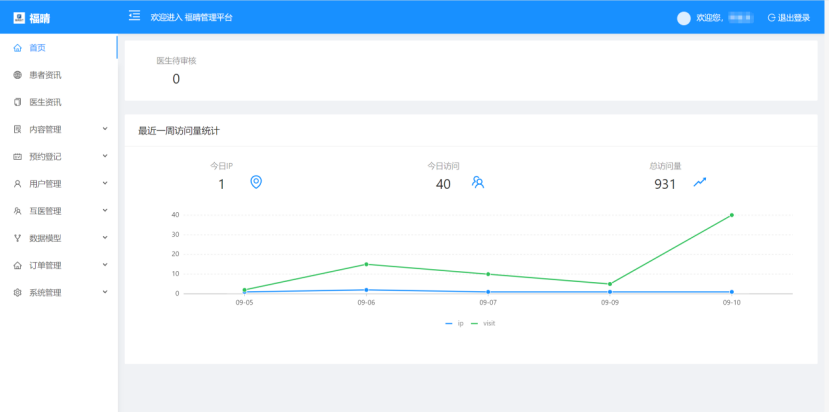
Task: Open the 首页 menu item
Action: (x=37, y=48)
